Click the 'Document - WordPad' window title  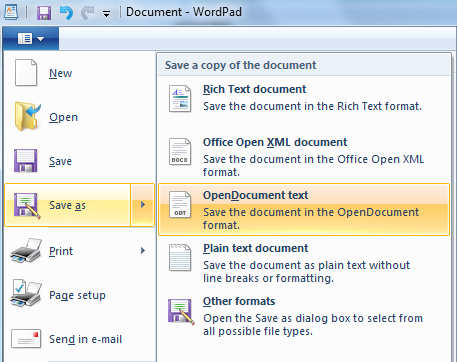click(x=184, y=12)
